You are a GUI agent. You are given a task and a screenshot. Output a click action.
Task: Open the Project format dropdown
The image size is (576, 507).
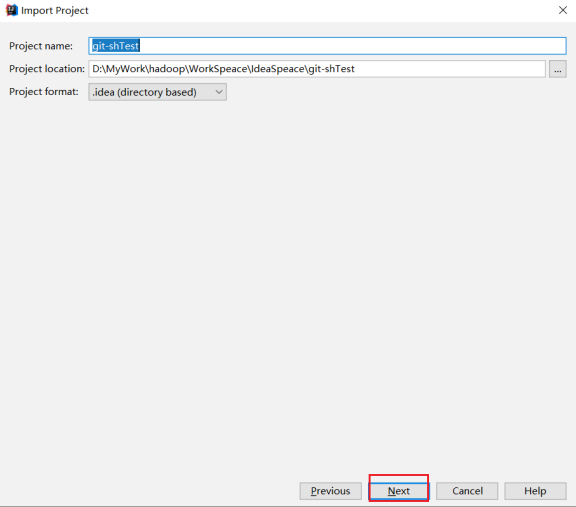point(157,92)
